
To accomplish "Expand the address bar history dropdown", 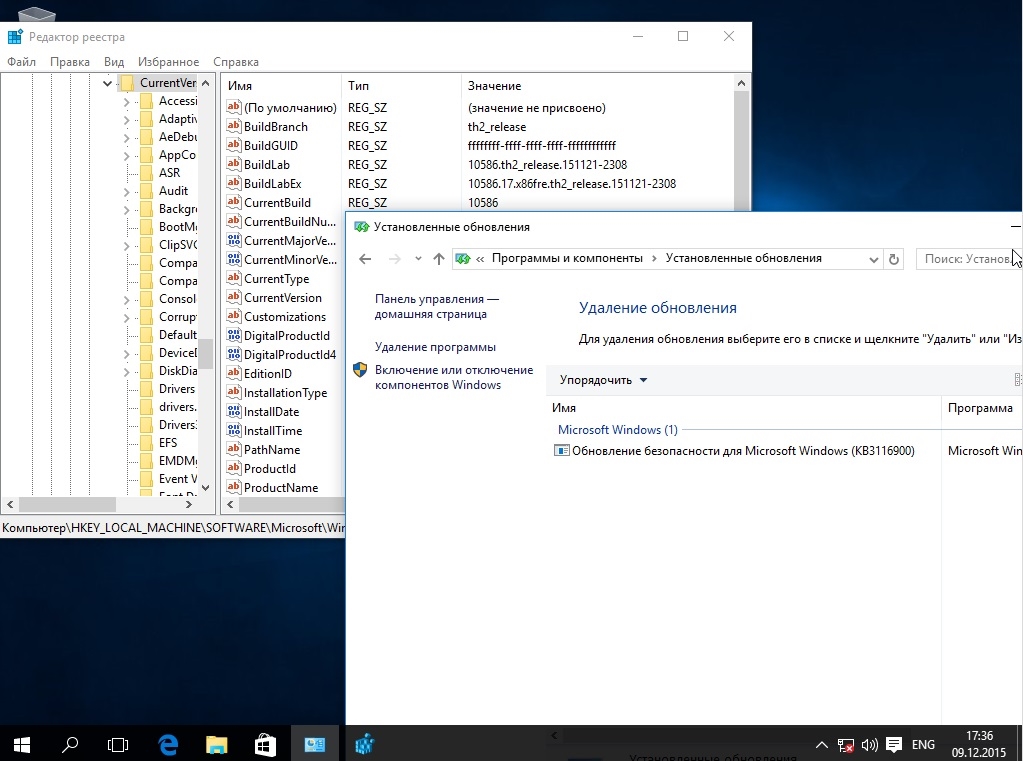I will (x=874, y=259).
